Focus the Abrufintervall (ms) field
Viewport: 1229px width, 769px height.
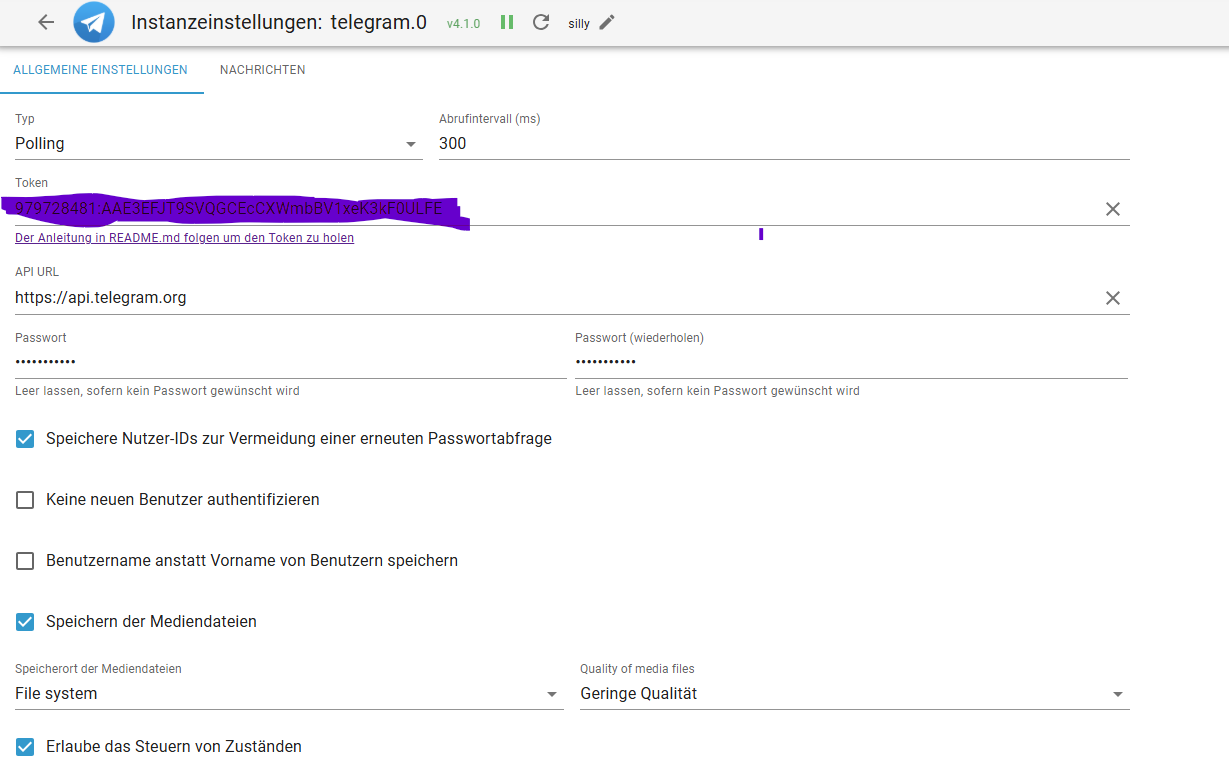(784, 144)
